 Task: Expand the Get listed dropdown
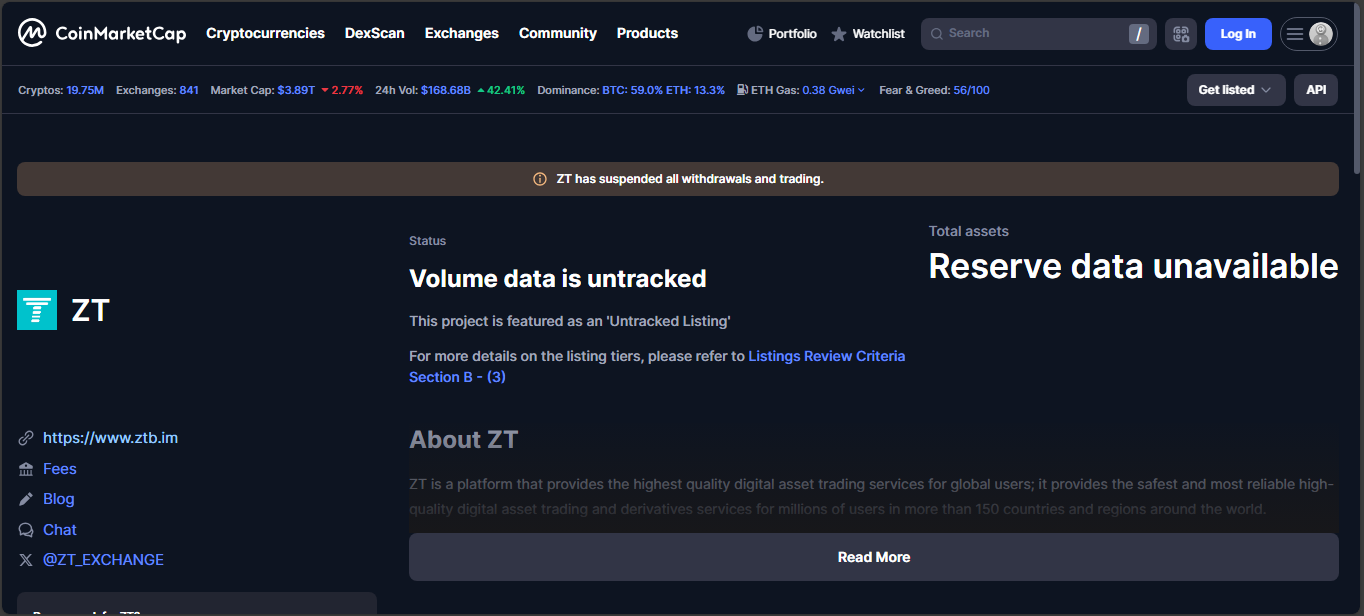click(x=1235, y=90)
